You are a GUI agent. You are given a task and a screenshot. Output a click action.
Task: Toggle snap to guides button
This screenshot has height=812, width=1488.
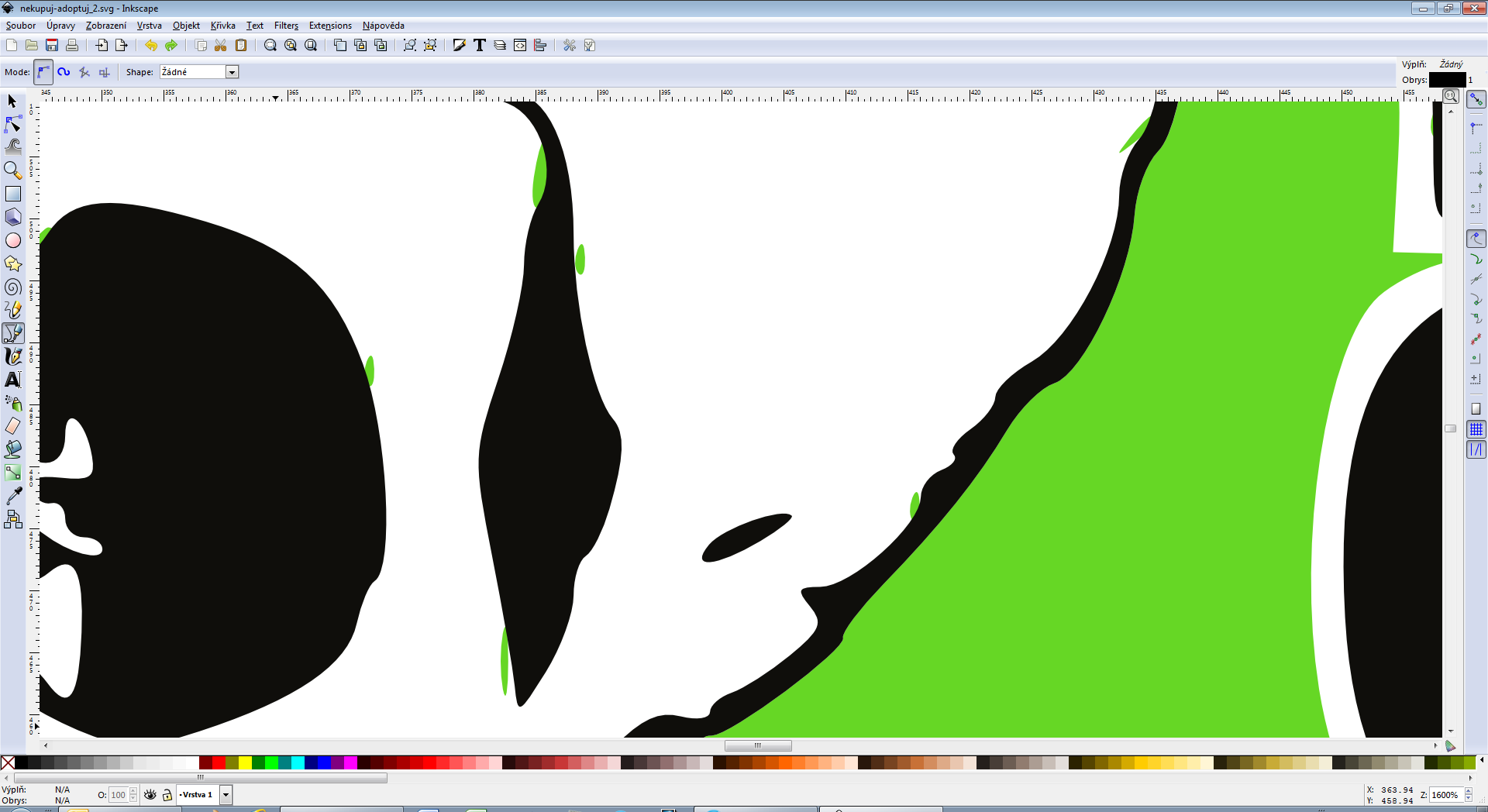1476,449
